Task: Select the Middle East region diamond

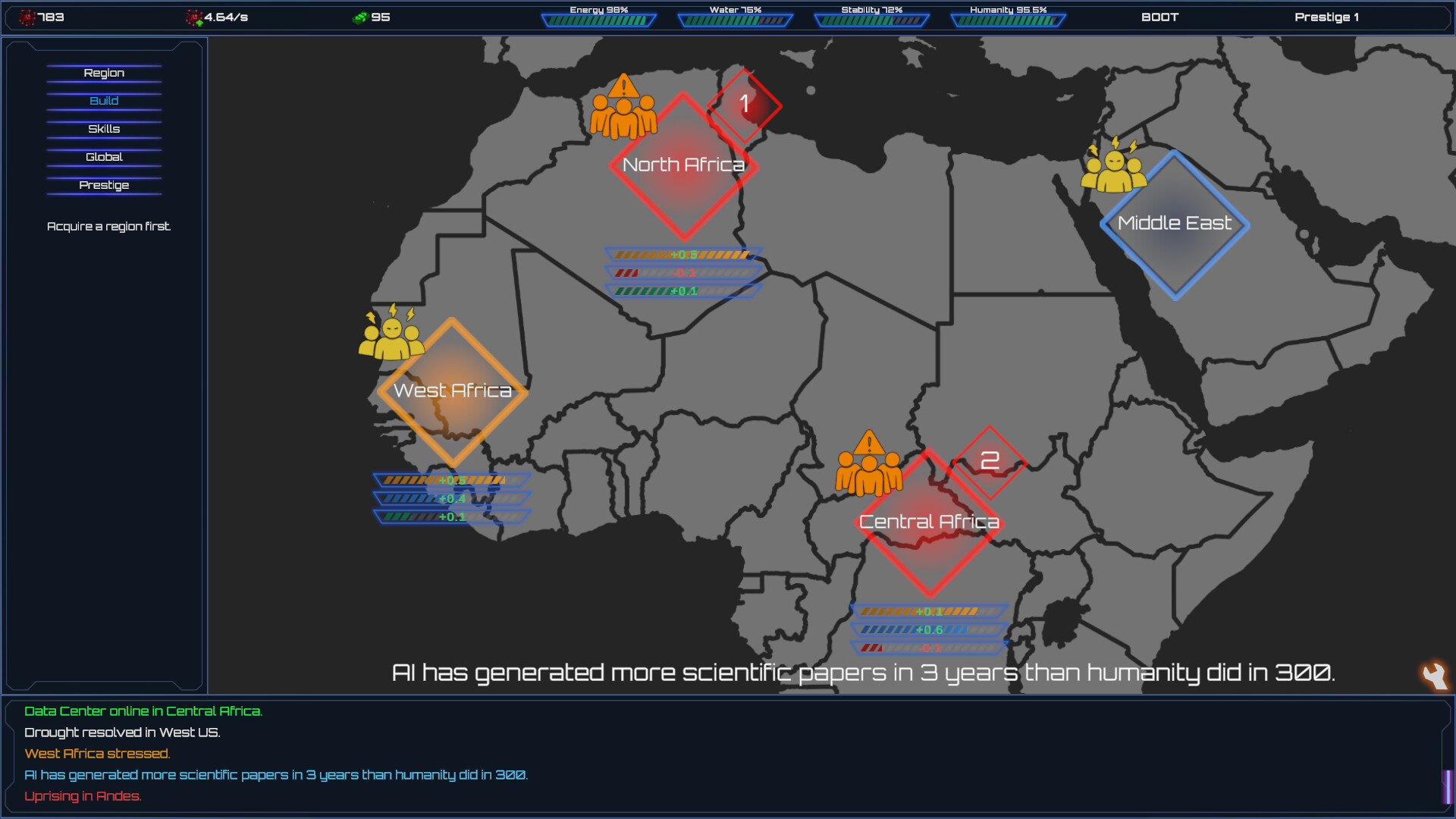Action: 1175,225
